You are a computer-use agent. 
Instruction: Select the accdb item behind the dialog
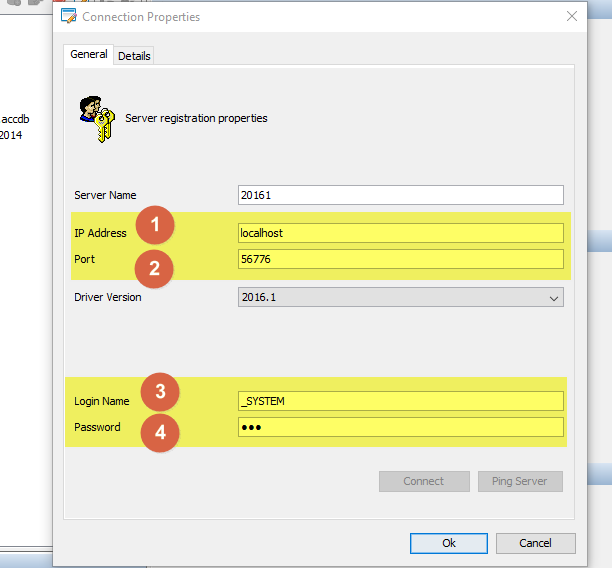15,119
